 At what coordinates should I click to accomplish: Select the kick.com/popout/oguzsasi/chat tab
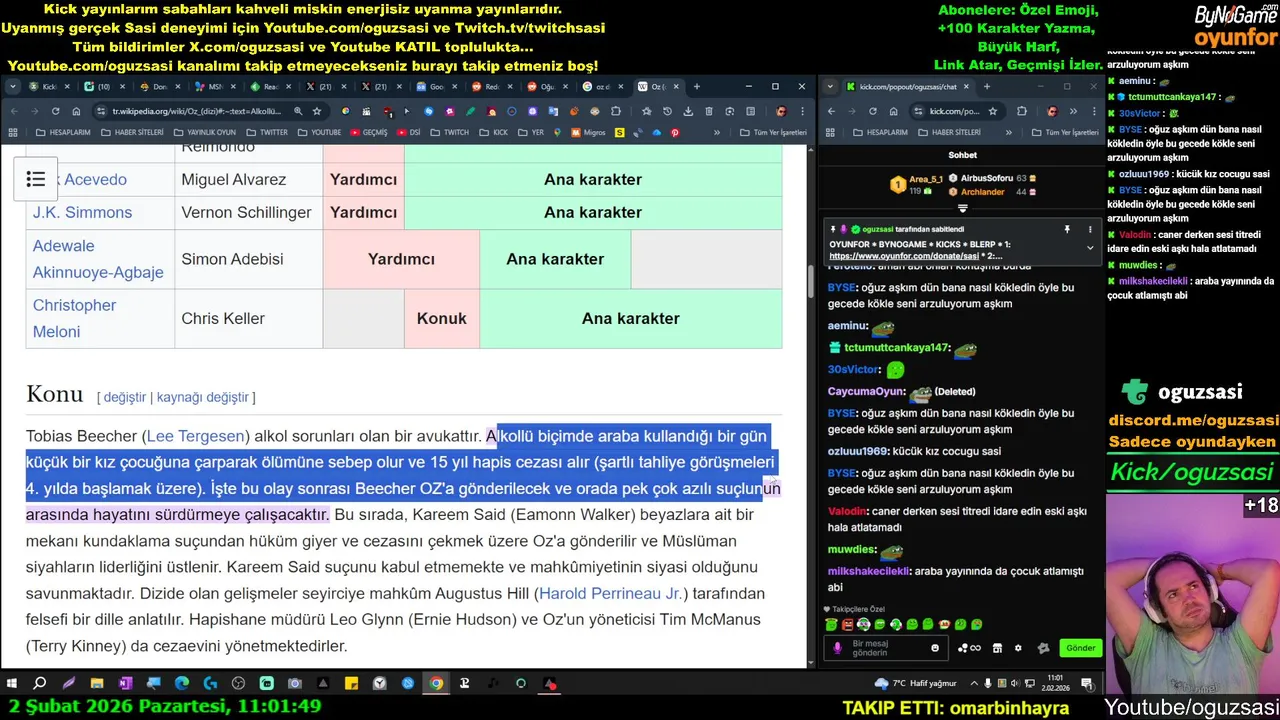[x=909, y=86]
